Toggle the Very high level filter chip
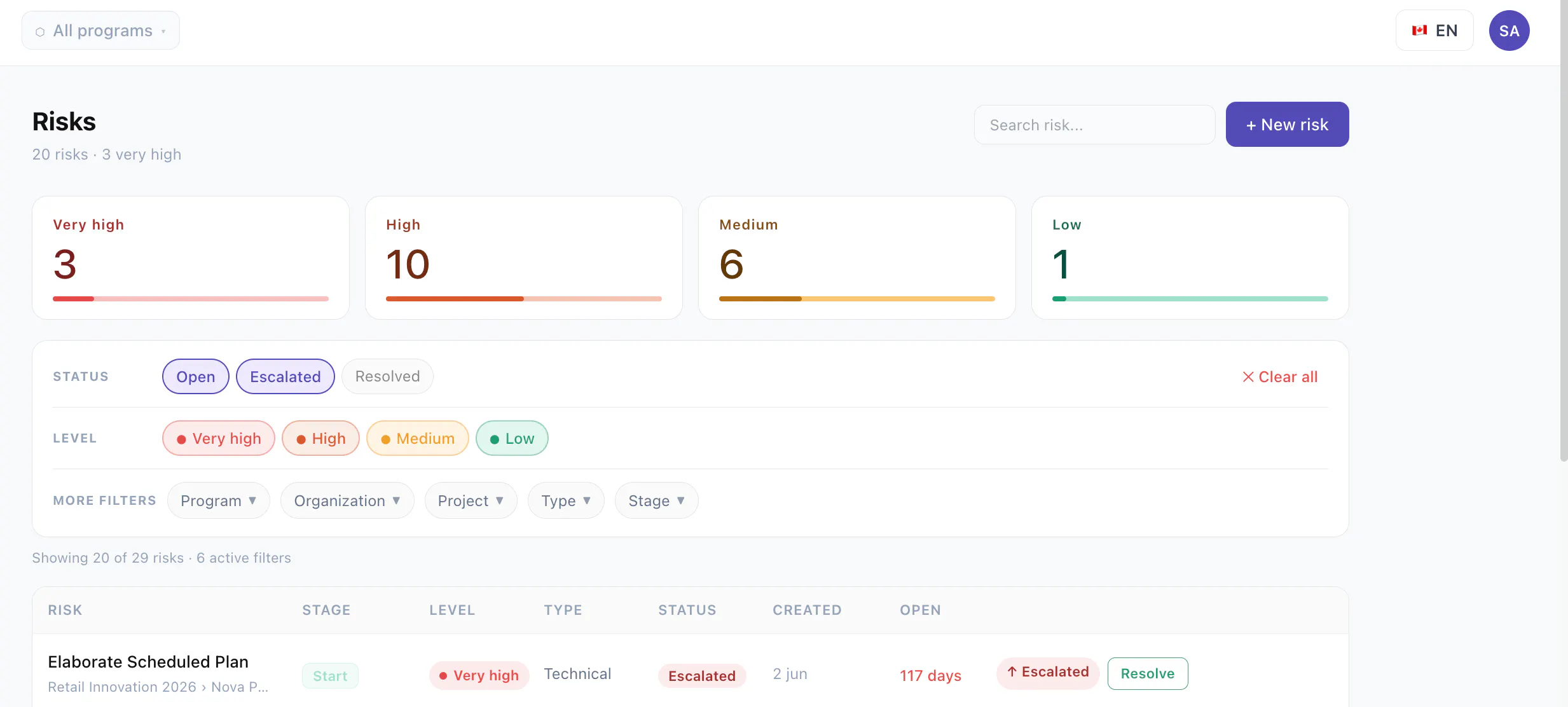 click(219, 438)
